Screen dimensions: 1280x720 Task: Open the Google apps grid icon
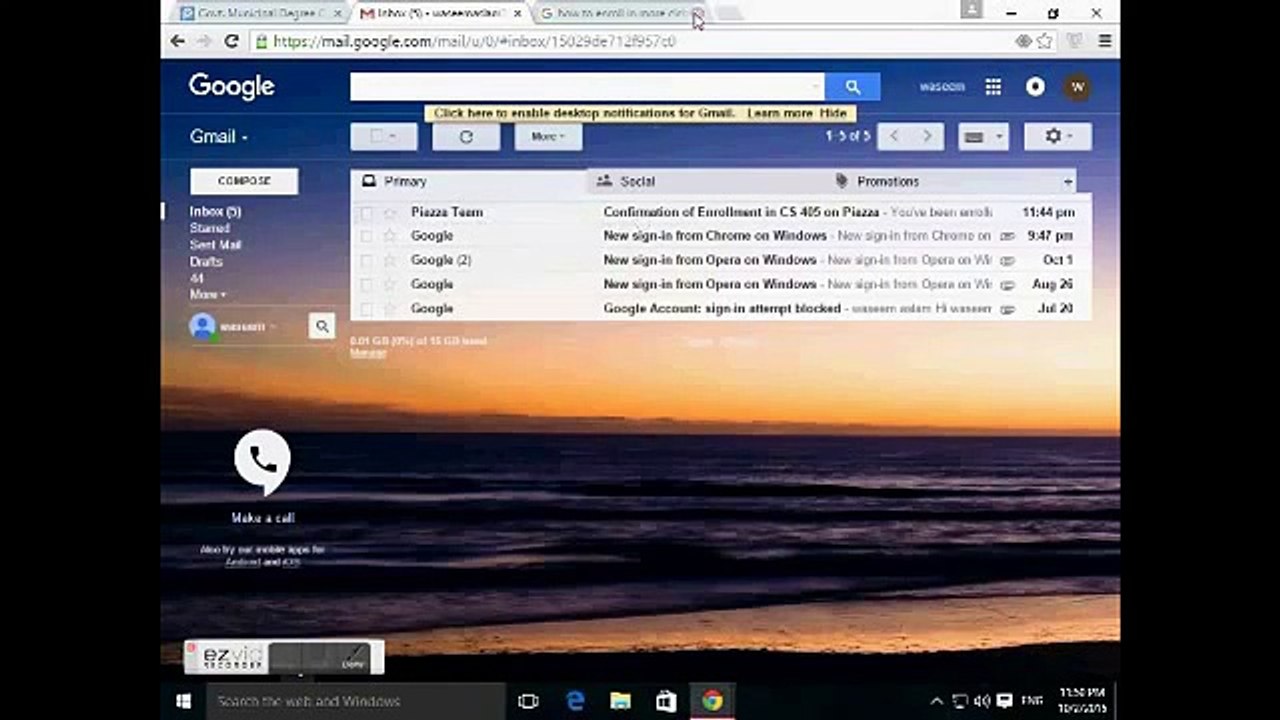coord(993,87)
